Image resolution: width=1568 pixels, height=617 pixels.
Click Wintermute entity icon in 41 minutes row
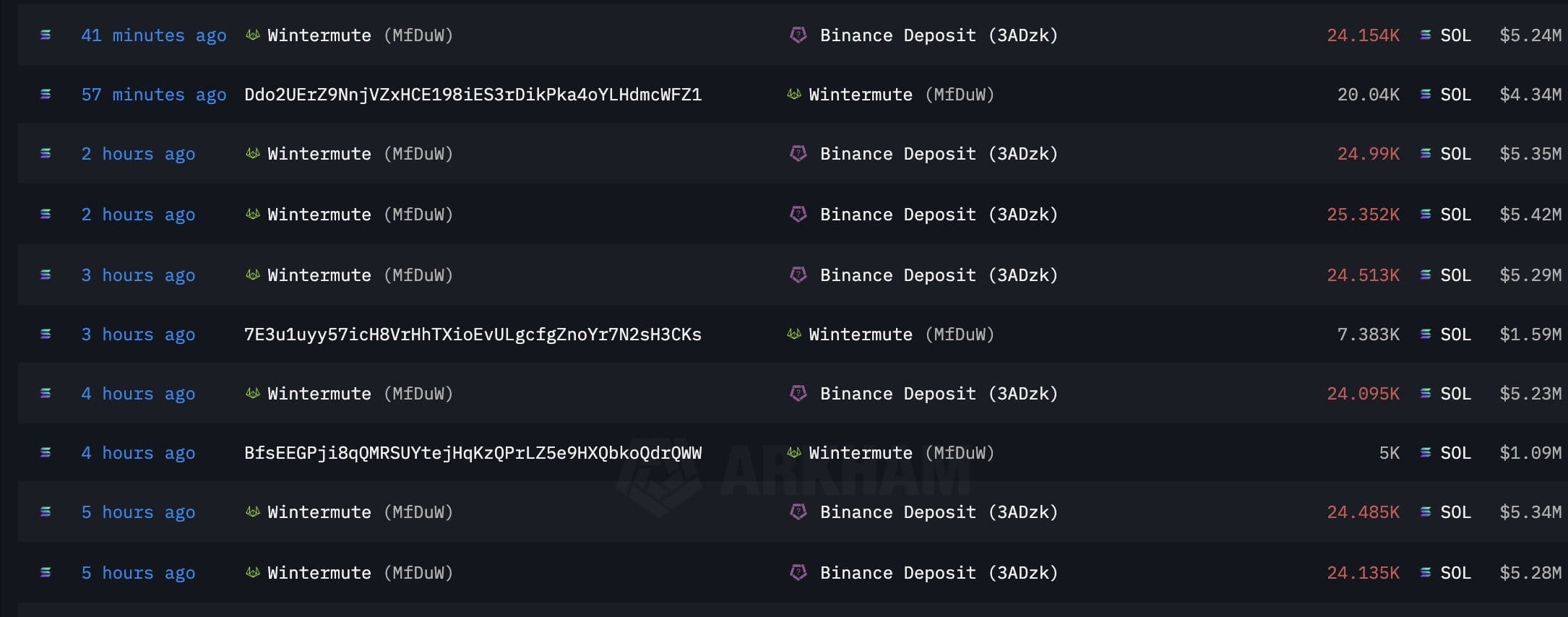252,35
